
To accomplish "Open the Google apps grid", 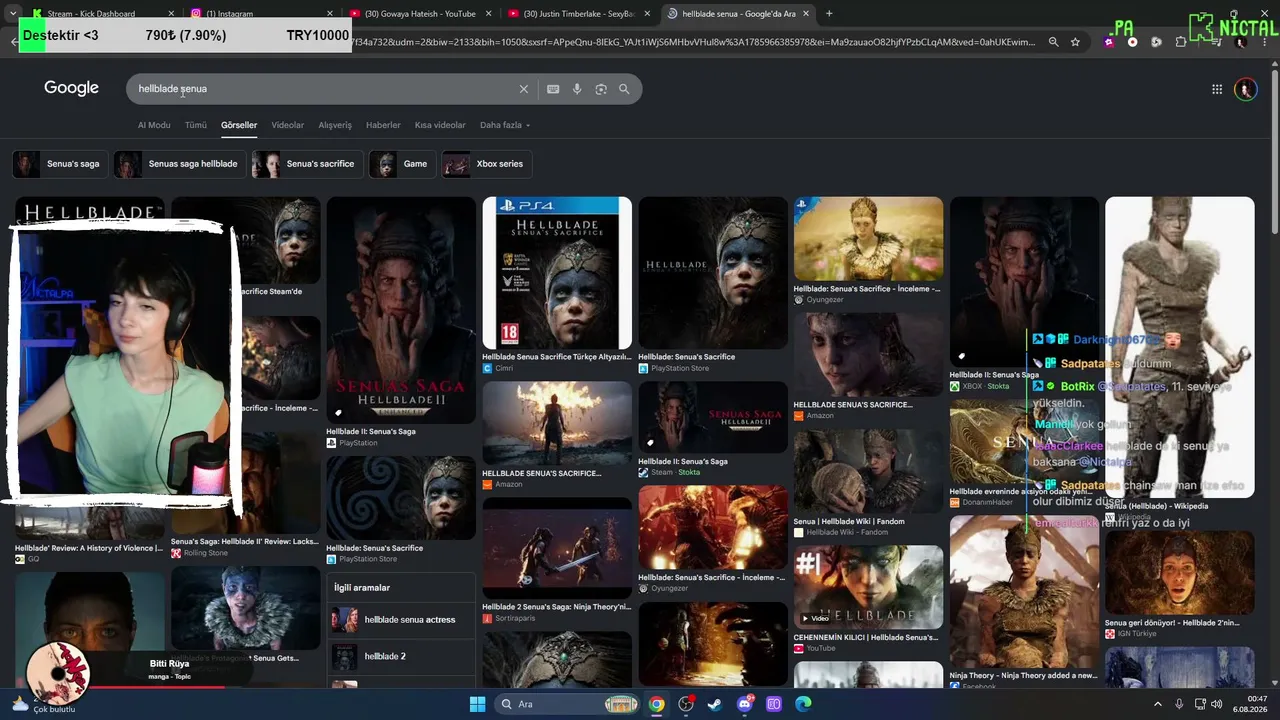I will 1217,89.
